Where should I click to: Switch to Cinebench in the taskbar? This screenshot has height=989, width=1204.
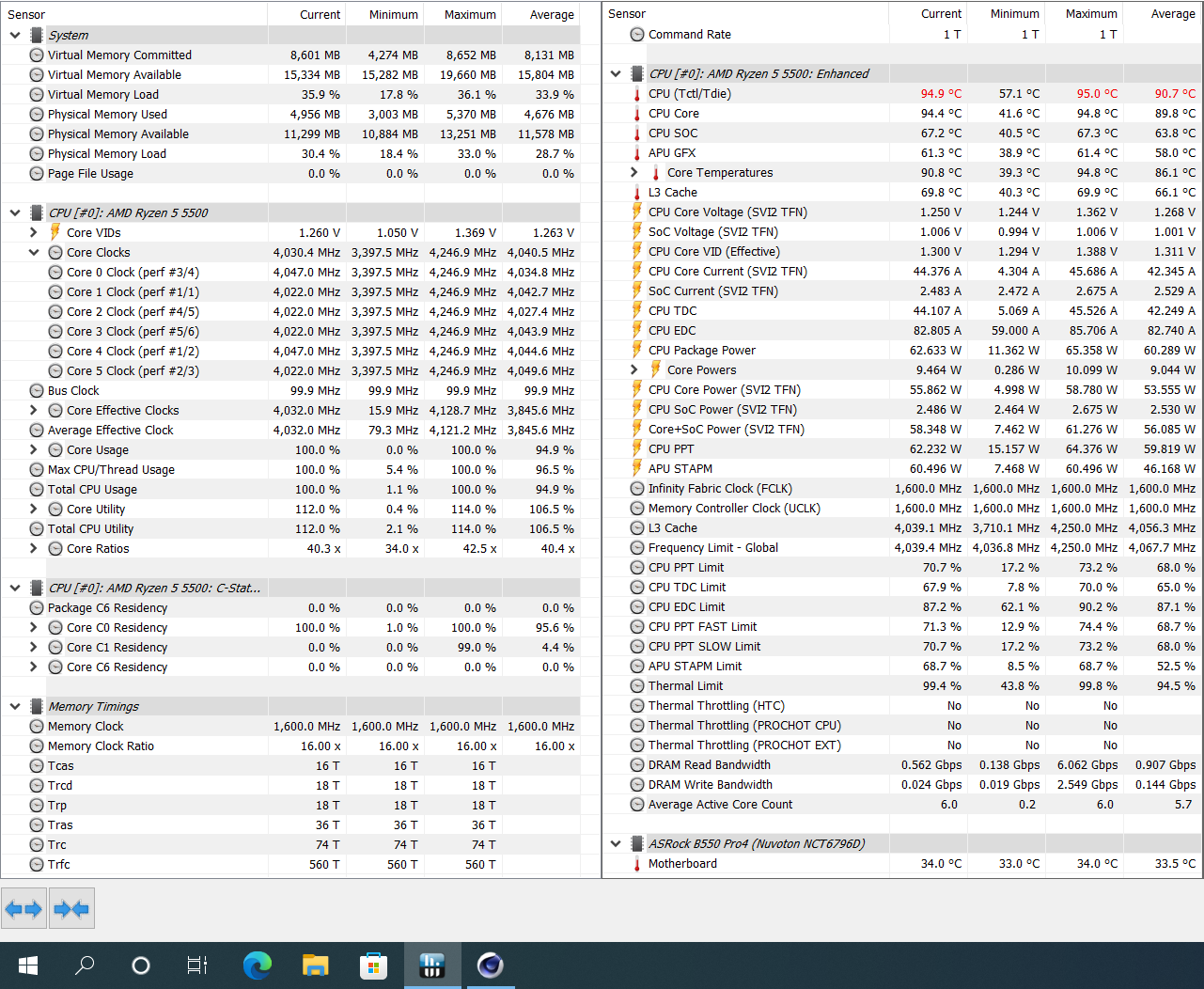click(490, 965)
